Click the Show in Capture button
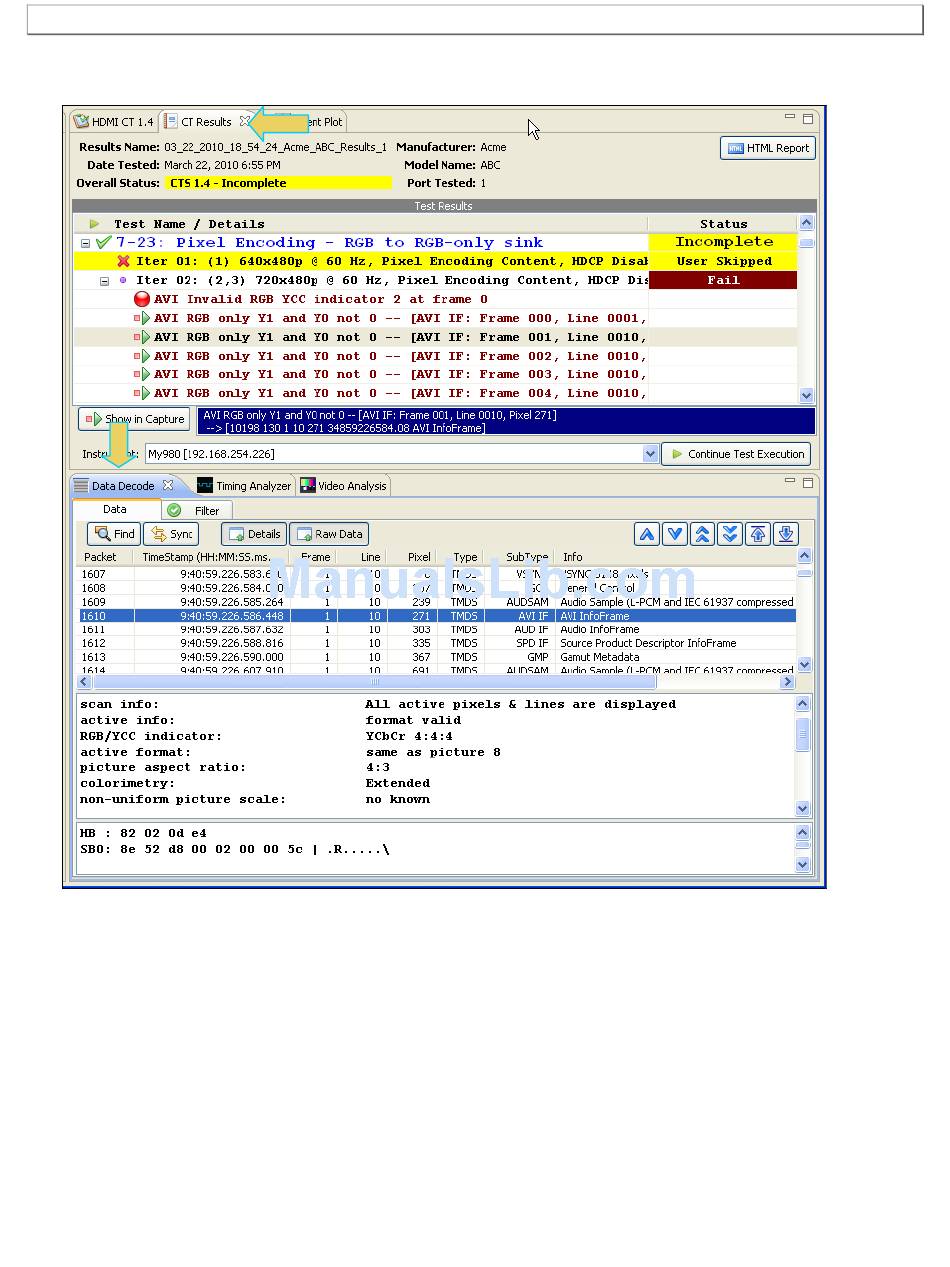The height and width of the screenshot is (1267, 950). pos(135,419)
